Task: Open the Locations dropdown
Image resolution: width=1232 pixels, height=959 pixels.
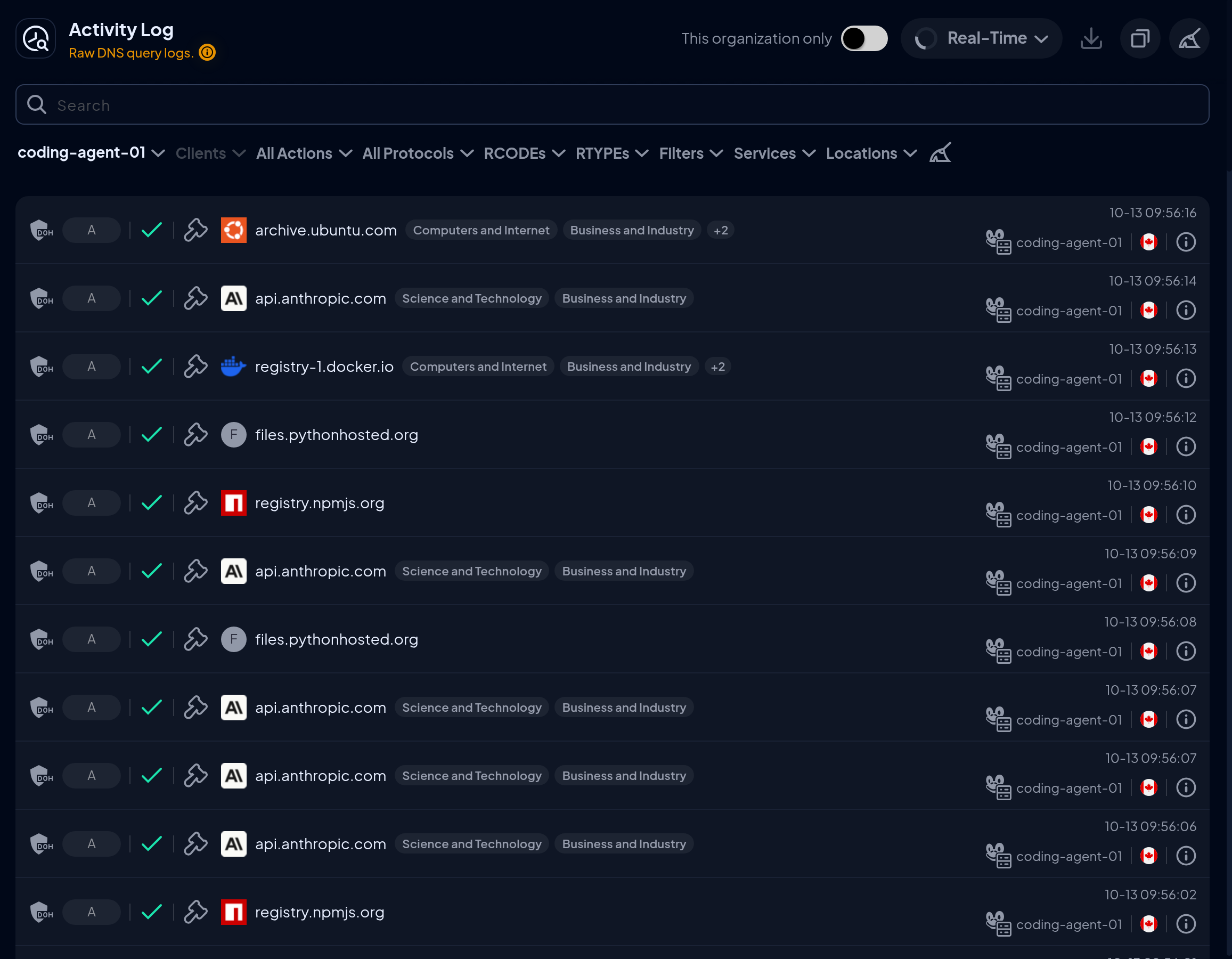Action: tap(871, 153)
